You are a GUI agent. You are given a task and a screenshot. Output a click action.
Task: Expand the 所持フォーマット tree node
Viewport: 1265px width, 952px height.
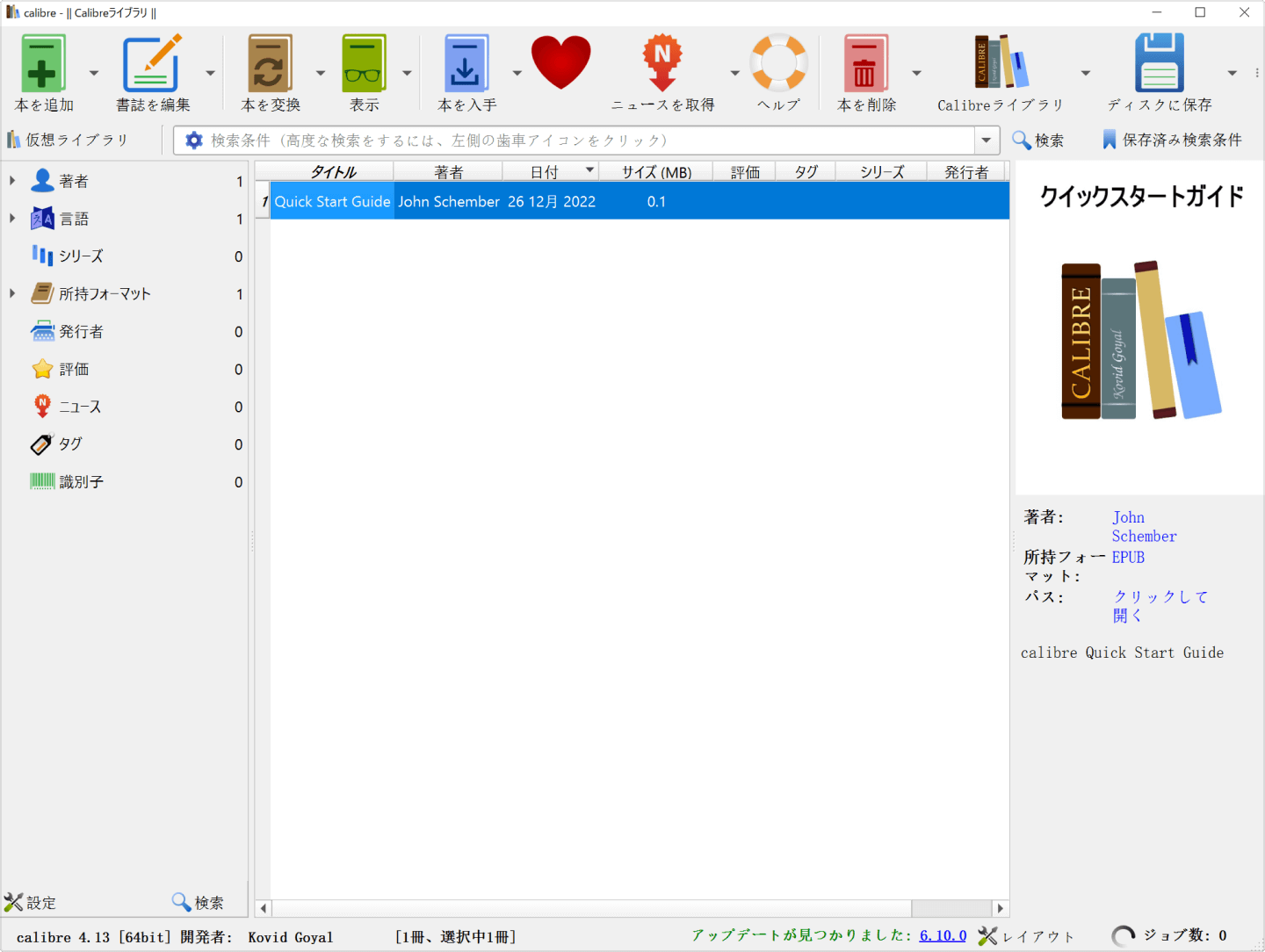tap(12, 293)
